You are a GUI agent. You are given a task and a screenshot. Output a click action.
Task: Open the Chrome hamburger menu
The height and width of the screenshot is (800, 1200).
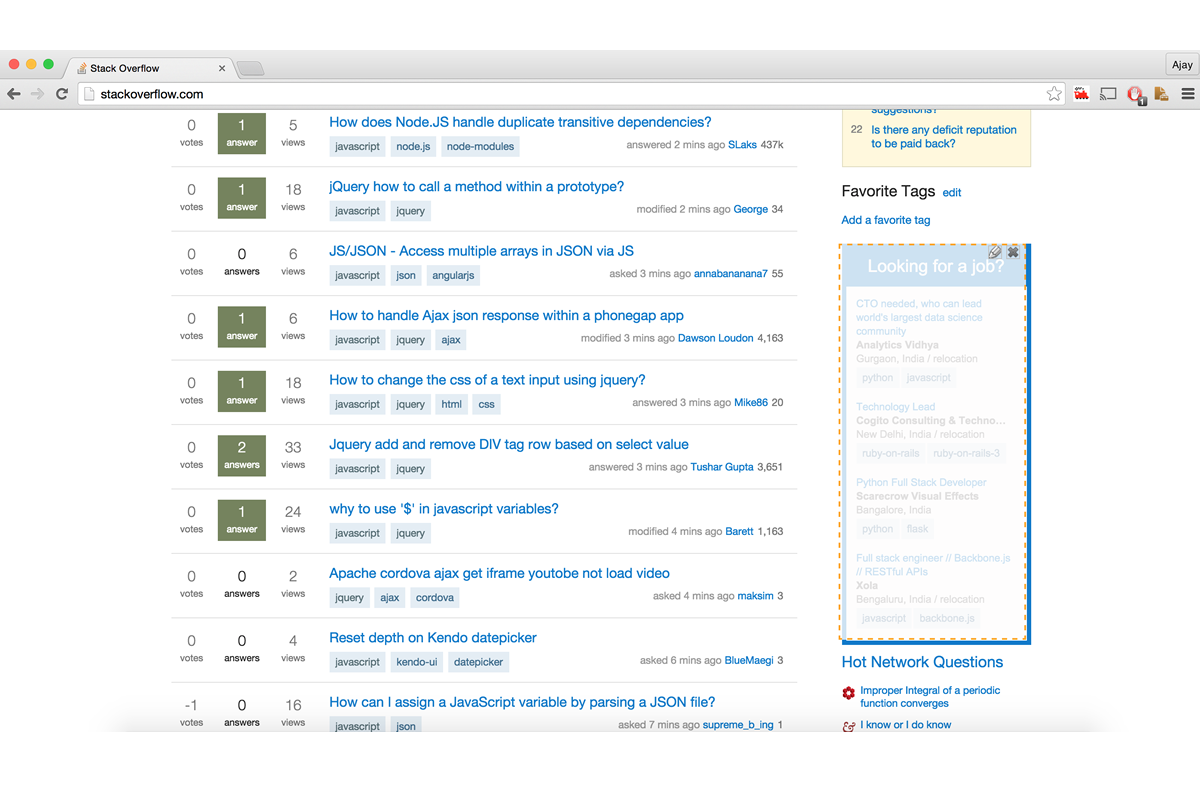click(x=1188, y=94)
